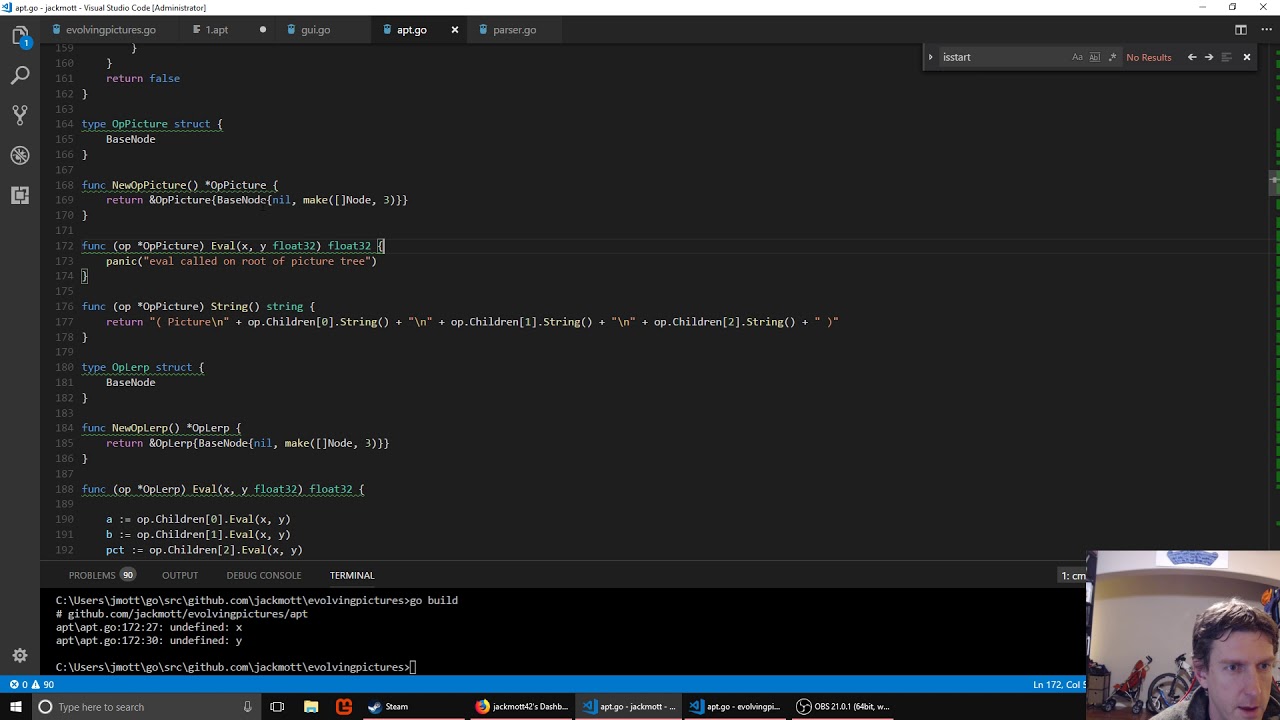
Task: Close the apt.go editor tab
Action: point(454,30)
